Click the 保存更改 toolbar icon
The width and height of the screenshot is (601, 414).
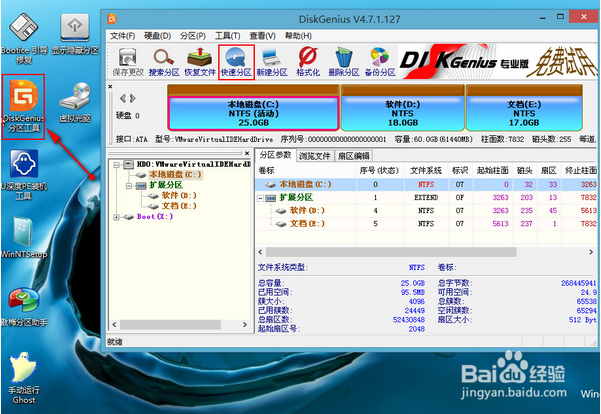coord(128,61)
